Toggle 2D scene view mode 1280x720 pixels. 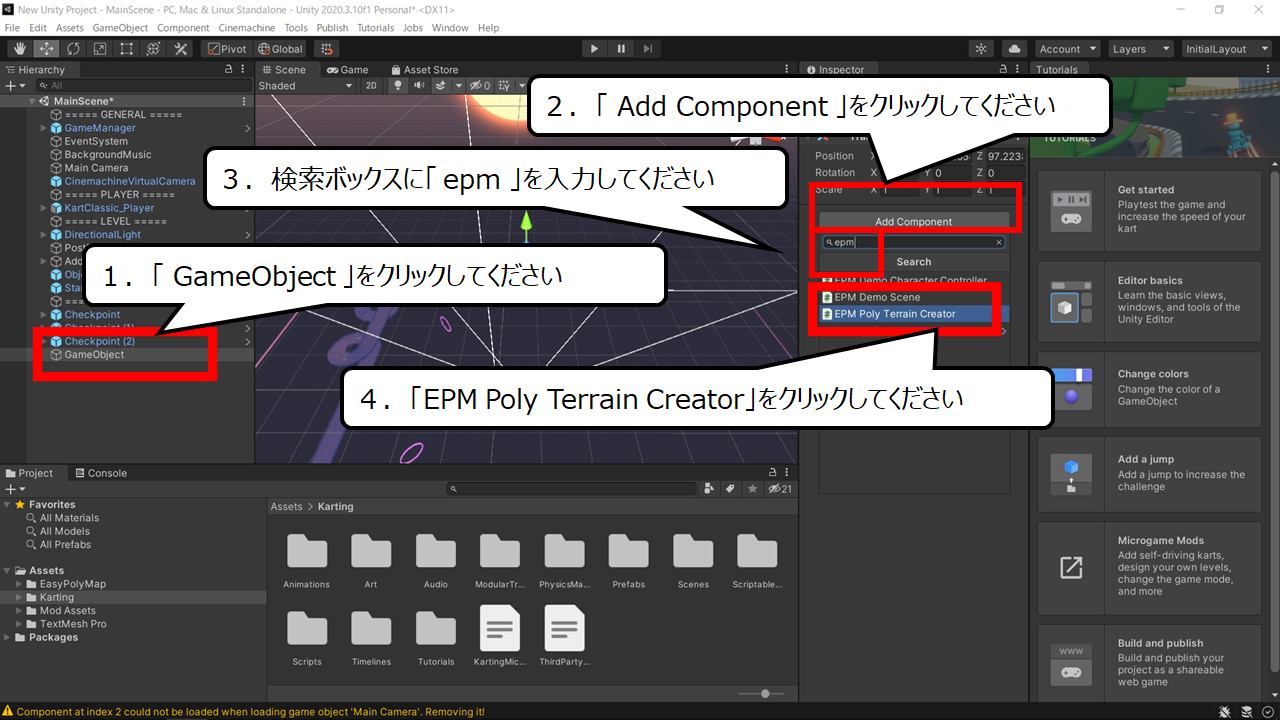click(371, 86)
